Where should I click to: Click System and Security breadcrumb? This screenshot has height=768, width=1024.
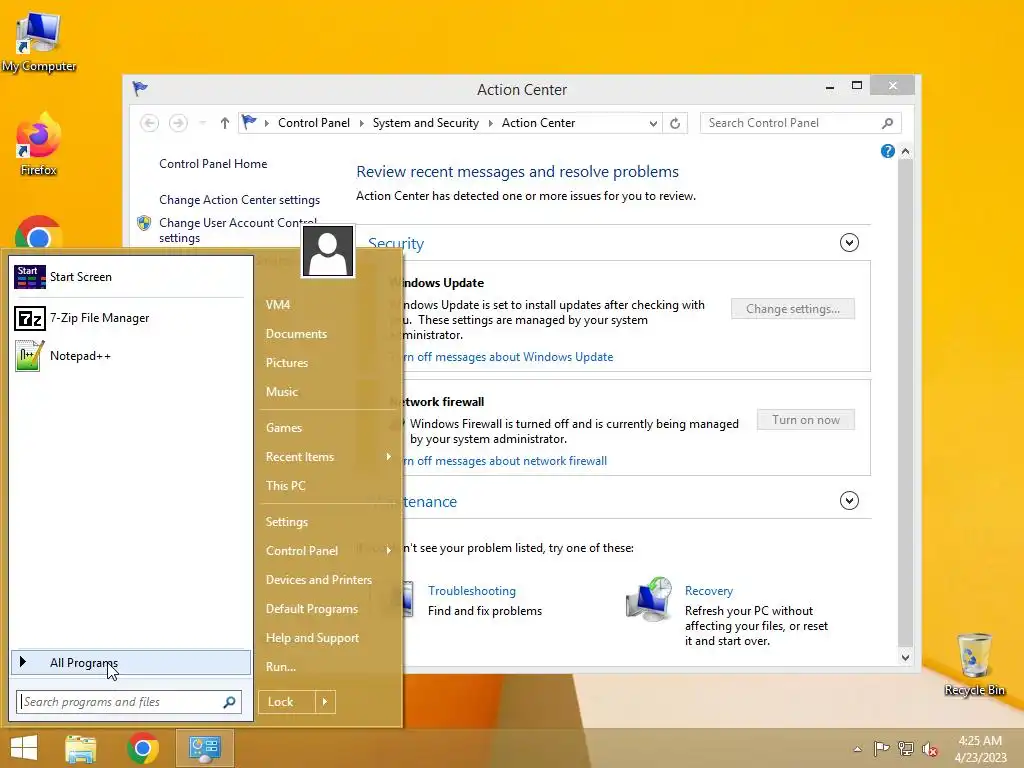click(426, 123)
